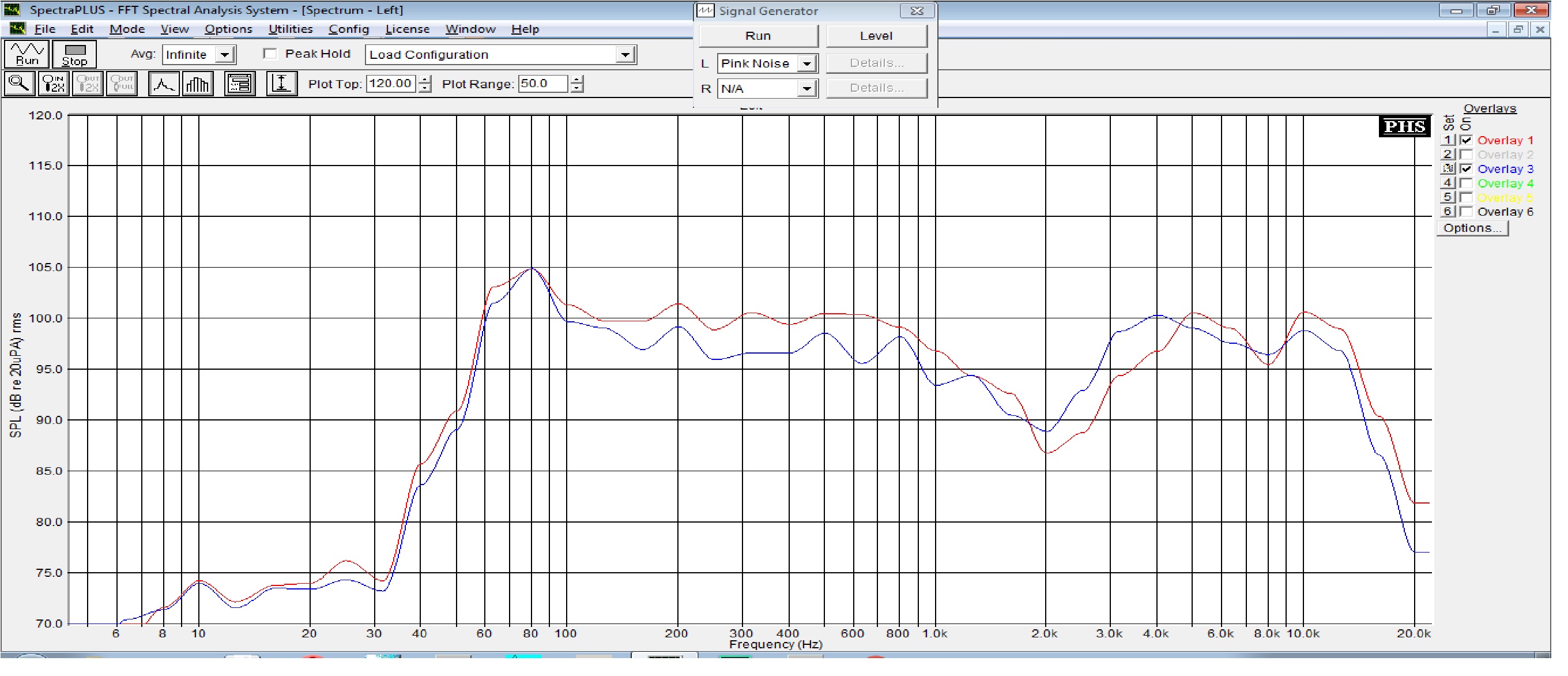Open the Utilities menu

(x=291, y=29)
